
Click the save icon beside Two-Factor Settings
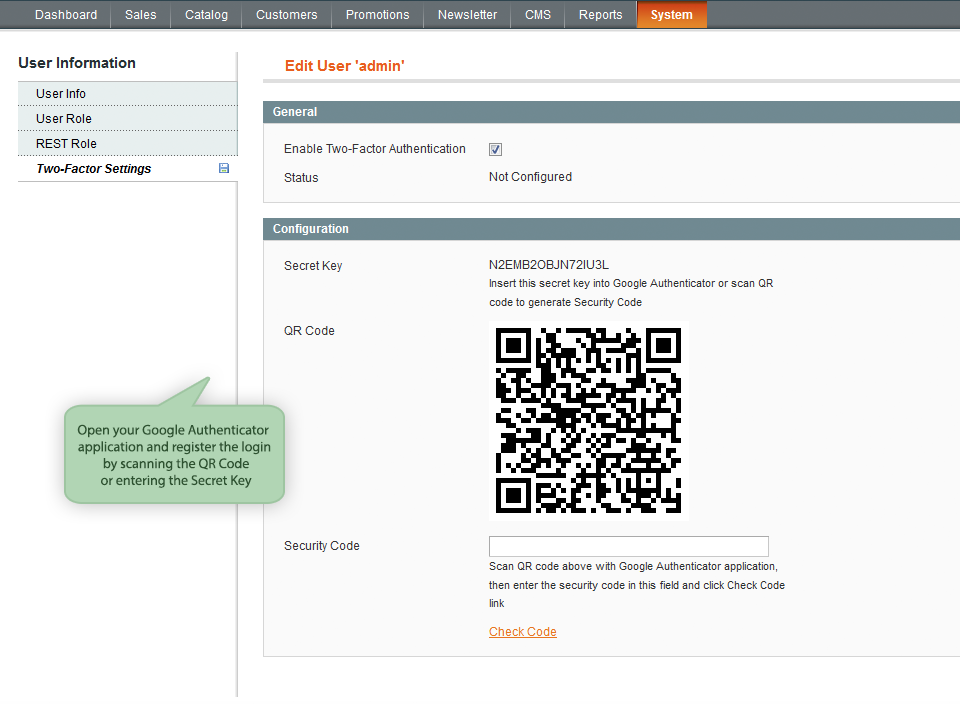tap(224, 168)
